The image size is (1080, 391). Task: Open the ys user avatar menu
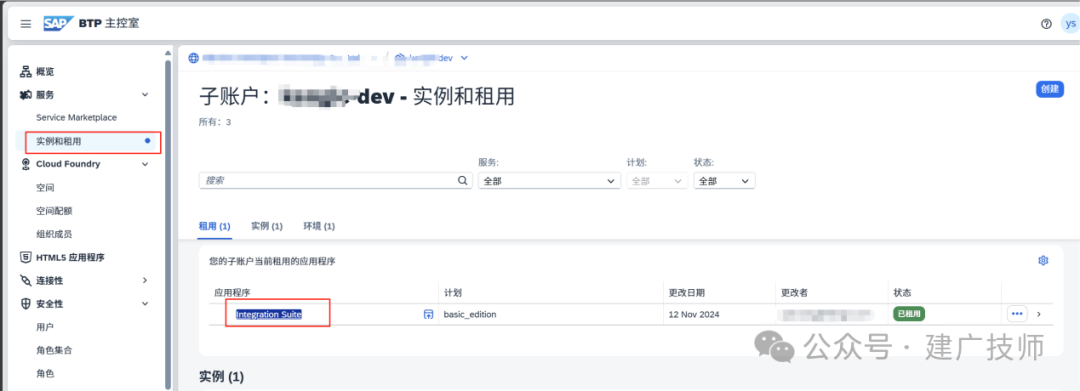pos(1070,23)
